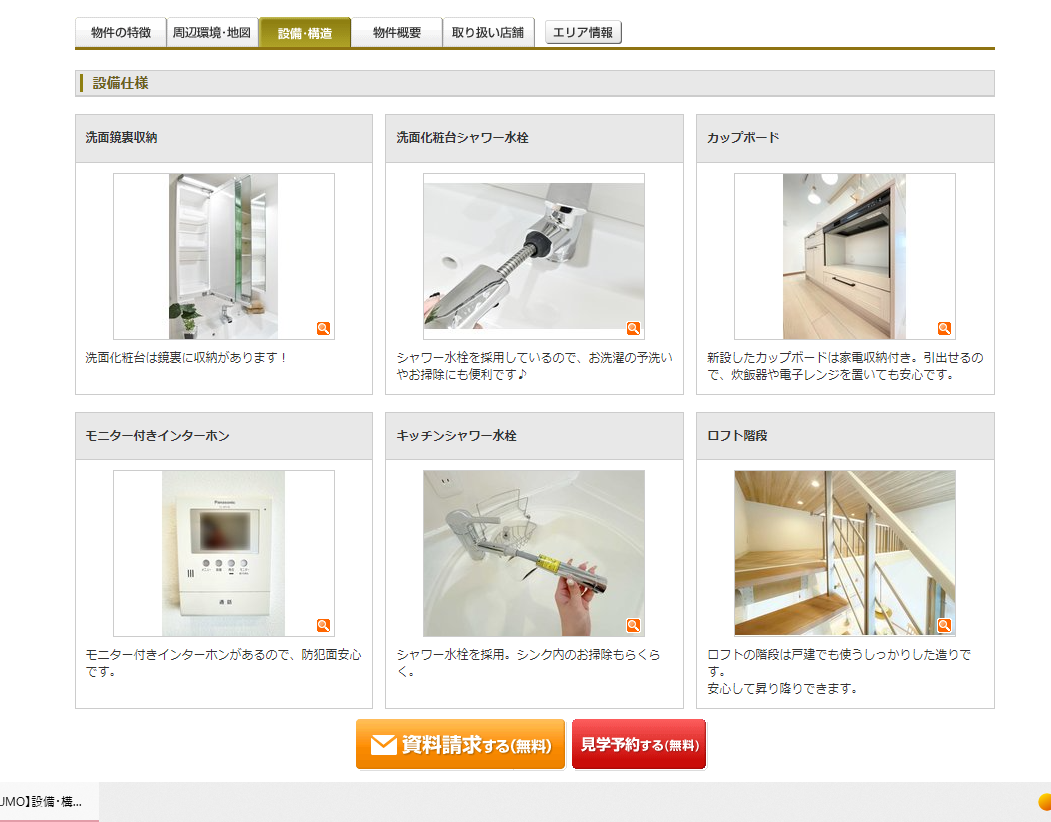1051x822 pixels.
Task: Open the loft staircase photo thumbnail
Action: [845, 553]
